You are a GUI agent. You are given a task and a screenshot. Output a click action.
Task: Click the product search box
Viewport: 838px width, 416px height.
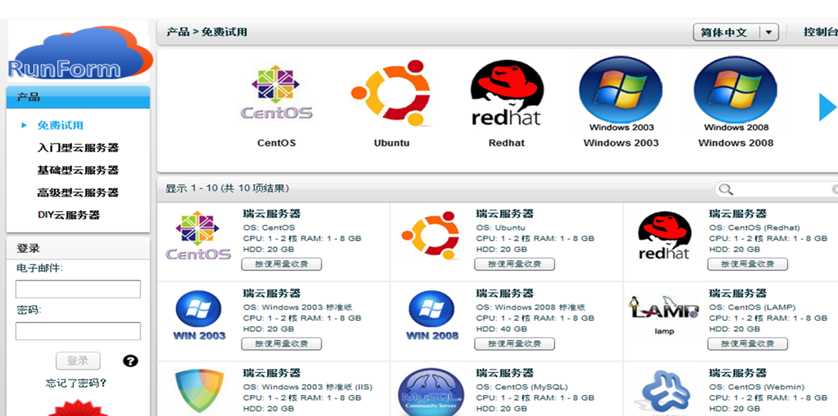click(778, 189)
